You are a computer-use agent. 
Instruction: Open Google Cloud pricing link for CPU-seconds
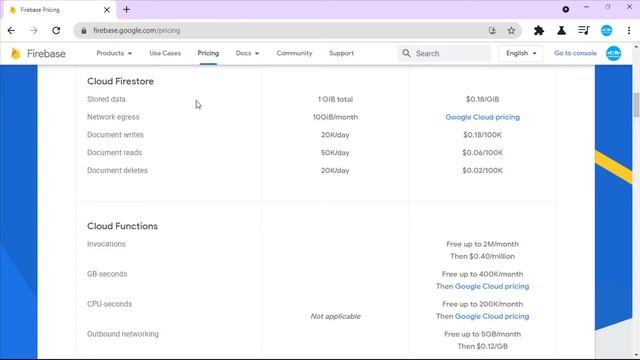tap(492, 316)
